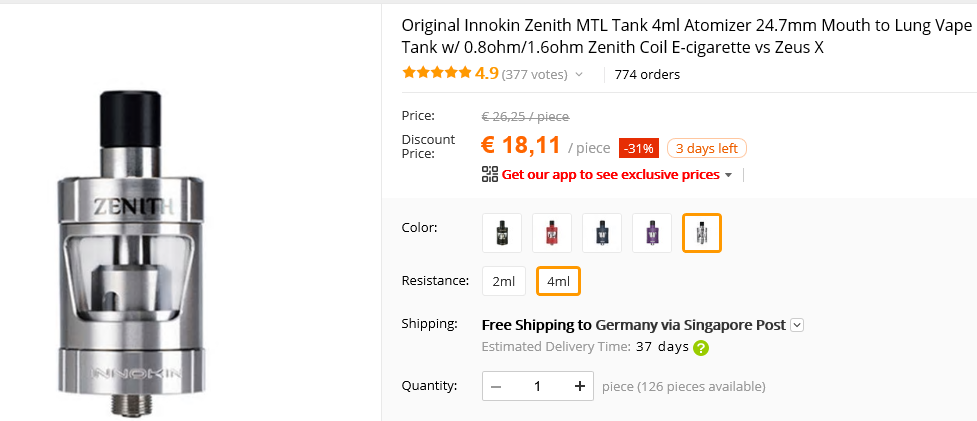Open the shipping method dropdown

(x=797, y=325)
